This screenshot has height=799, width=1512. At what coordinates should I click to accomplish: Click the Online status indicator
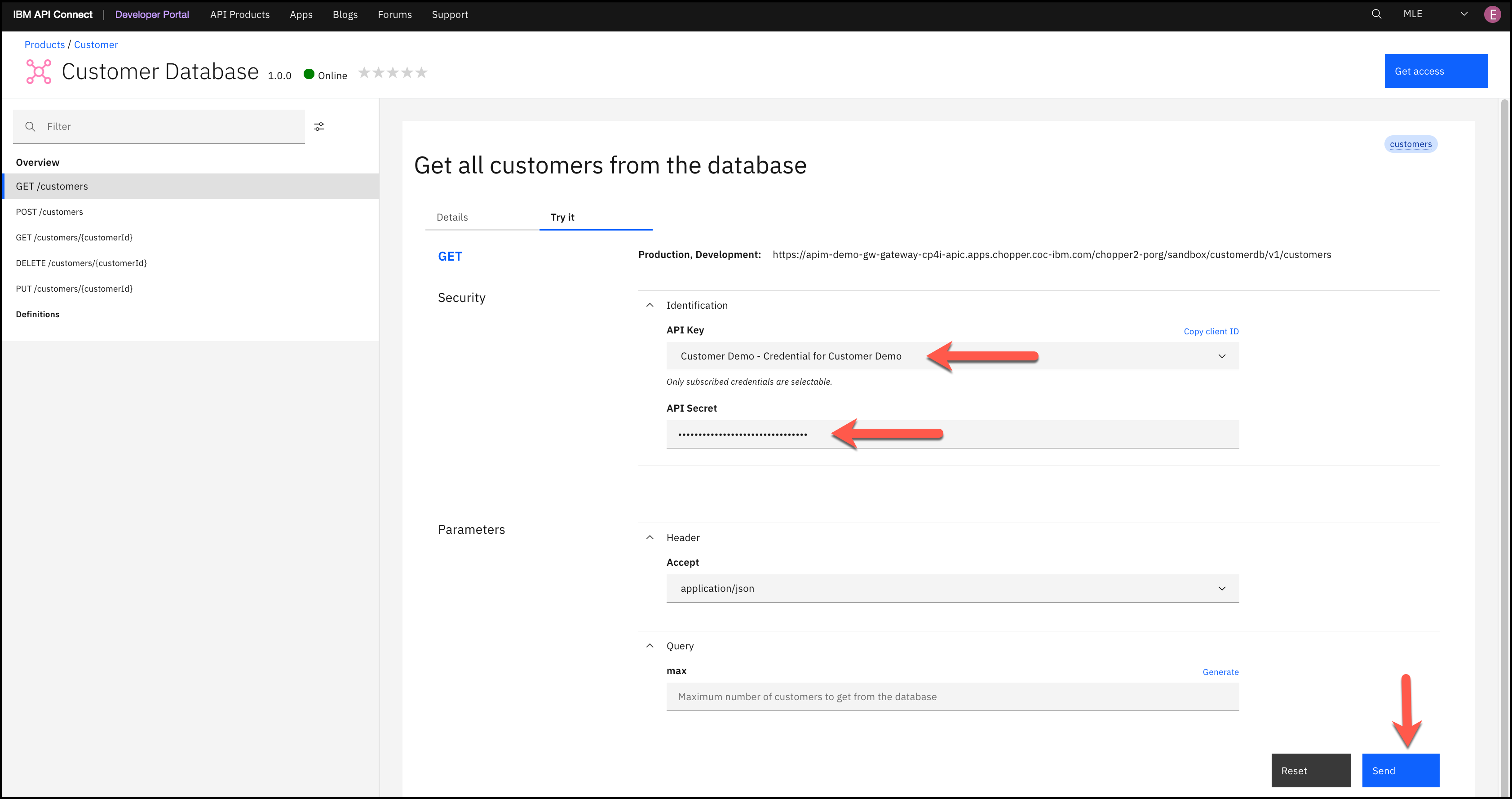(325, 75)
